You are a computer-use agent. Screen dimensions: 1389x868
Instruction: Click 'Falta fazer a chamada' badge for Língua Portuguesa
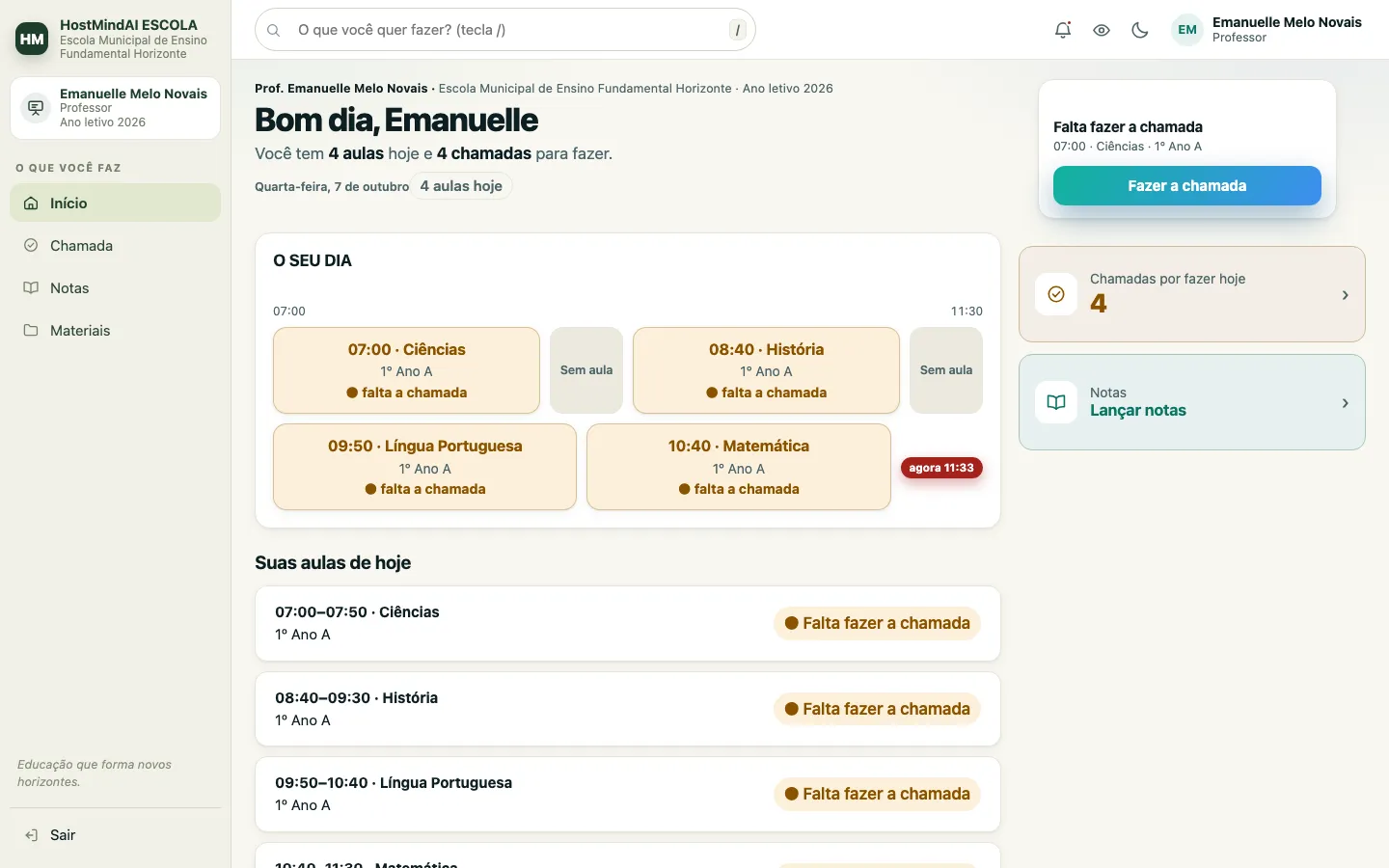pos(877,794)
